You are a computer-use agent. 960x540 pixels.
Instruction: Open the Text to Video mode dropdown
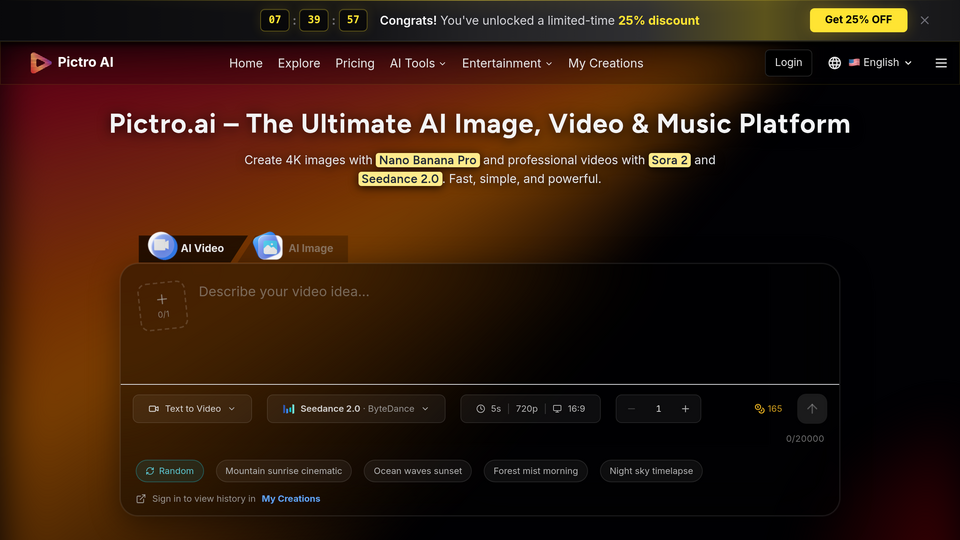click(x=192, y=408)
